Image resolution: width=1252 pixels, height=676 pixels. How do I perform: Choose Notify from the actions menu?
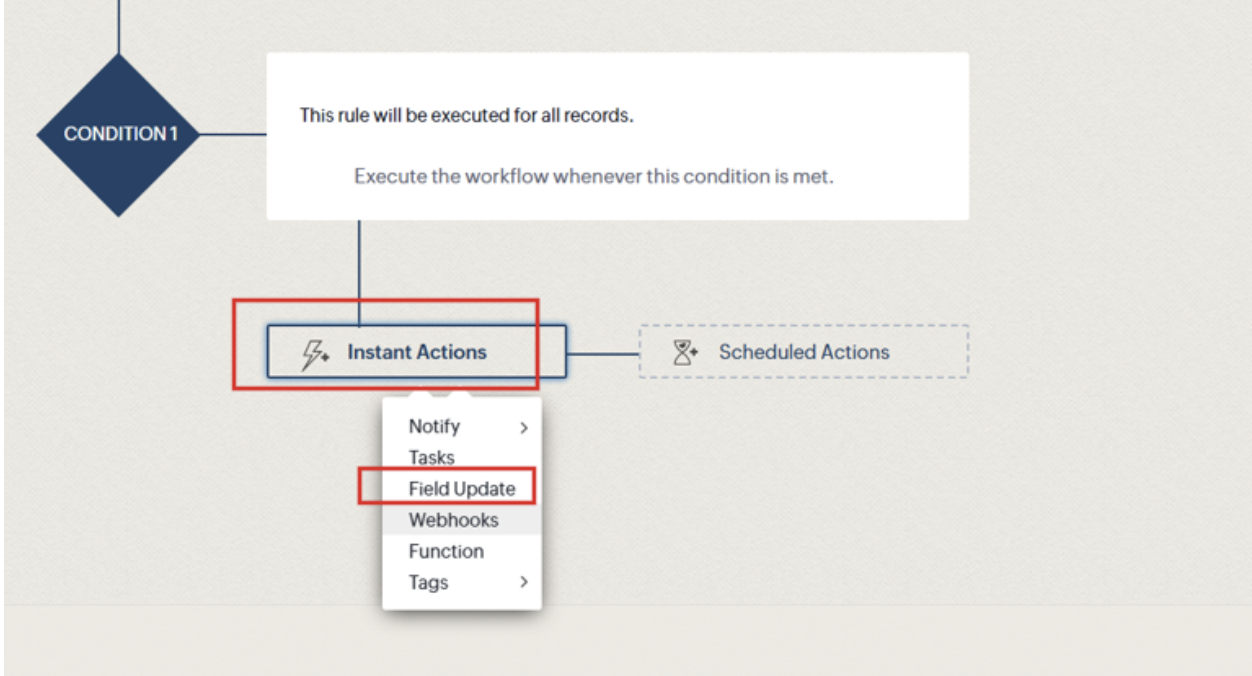coord(434,426)
